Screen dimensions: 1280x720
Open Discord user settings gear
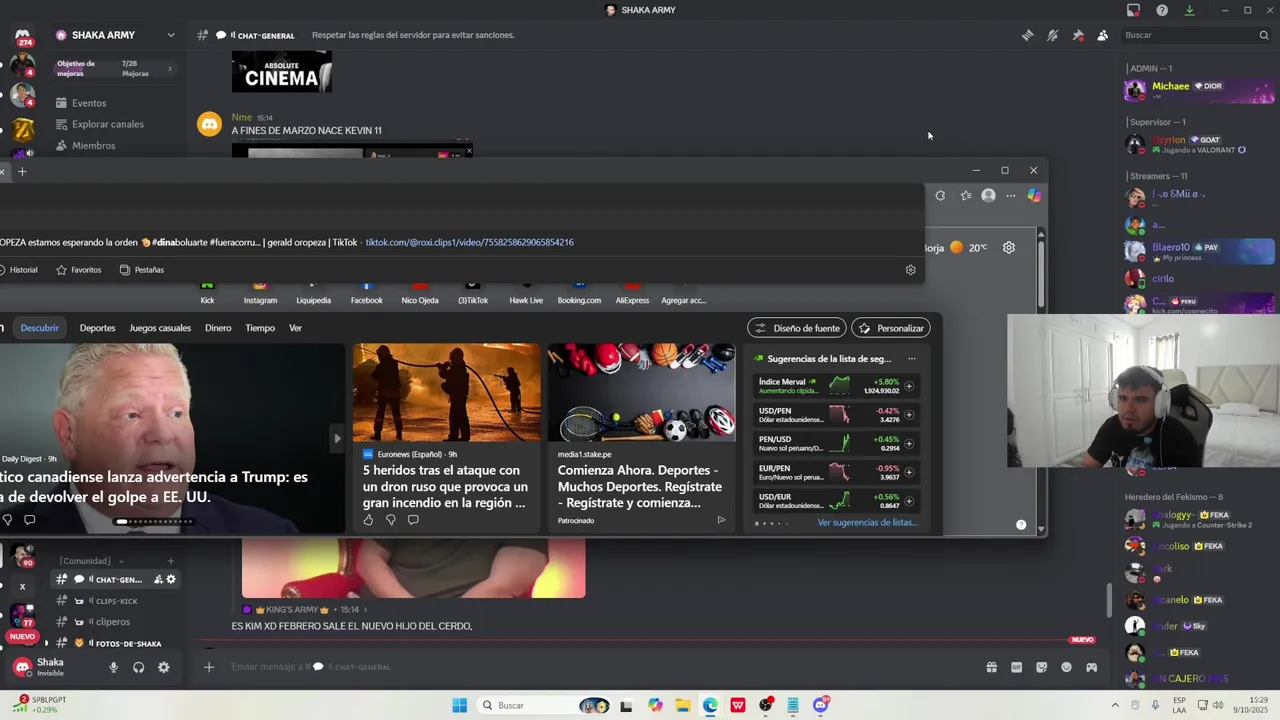pos(164,667)
